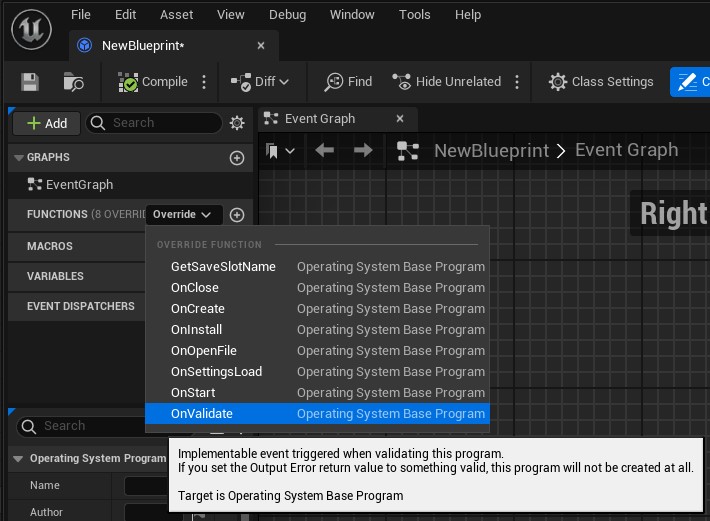Open the Edit menu
Screen dimensions: 710x521
[125, 14]
